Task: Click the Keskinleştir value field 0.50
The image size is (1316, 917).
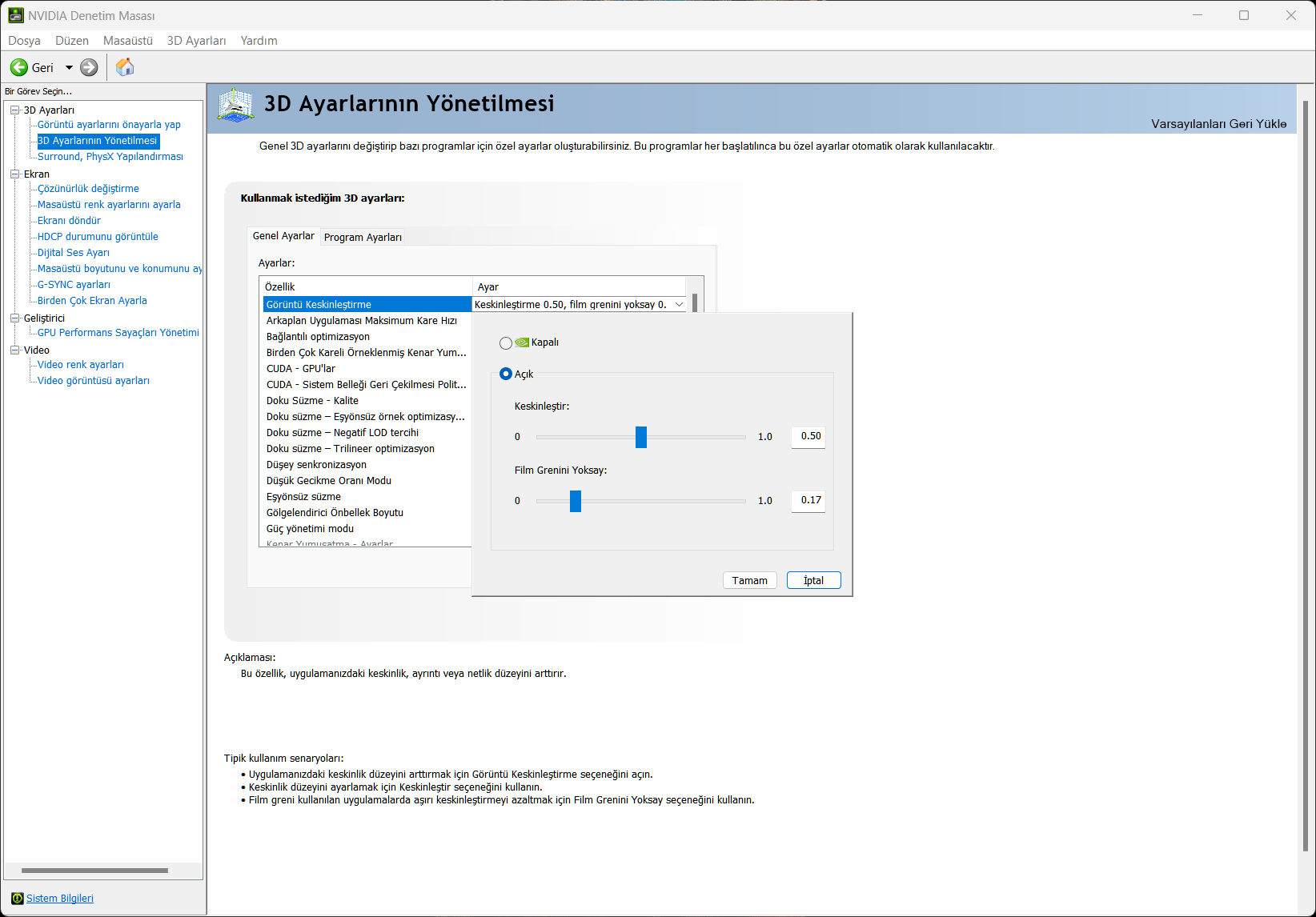Action: click(x=808, y=437)
